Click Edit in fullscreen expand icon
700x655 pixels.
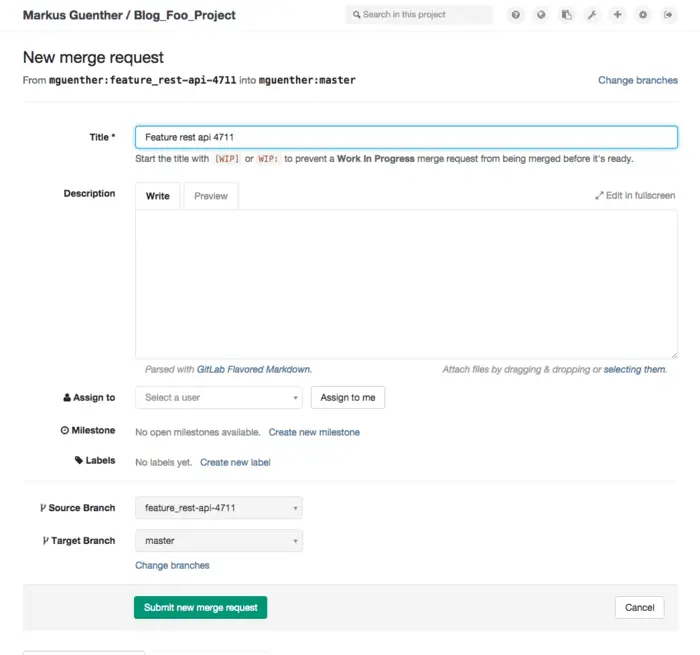(600, 196)
